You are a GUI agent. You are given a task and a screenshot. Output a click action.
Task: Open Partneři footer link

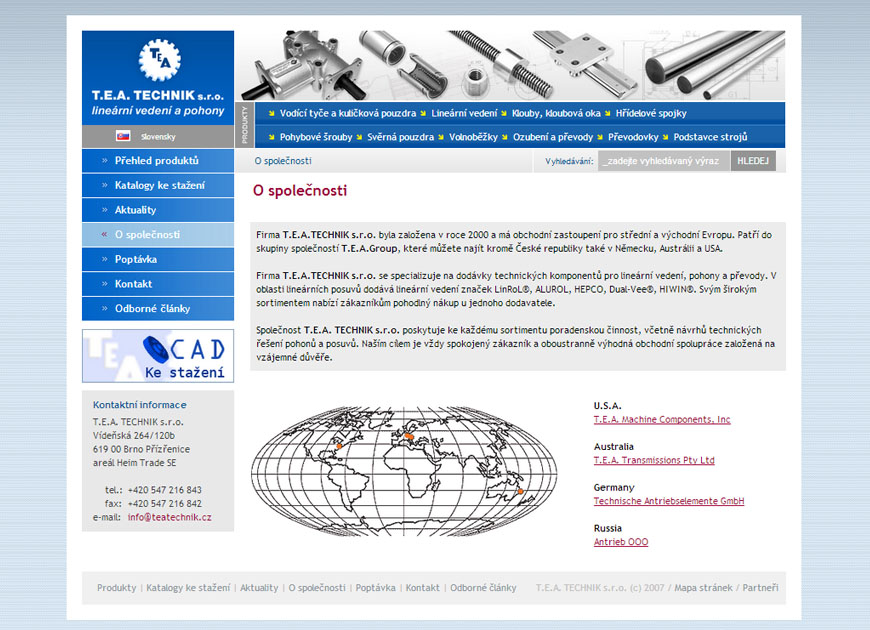[761, 588]
